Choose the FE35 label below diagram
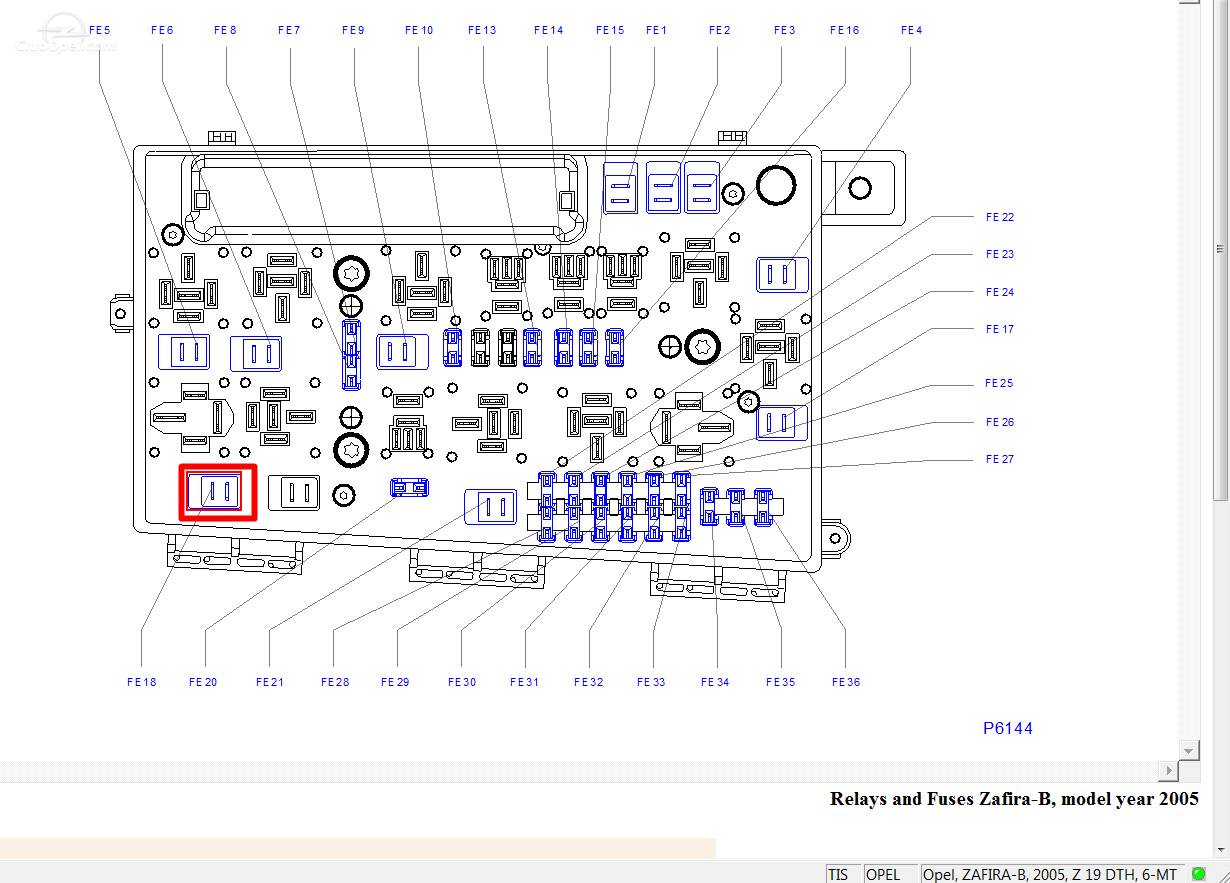Viewport: 1230px width, 883px height. click(781, 682)
